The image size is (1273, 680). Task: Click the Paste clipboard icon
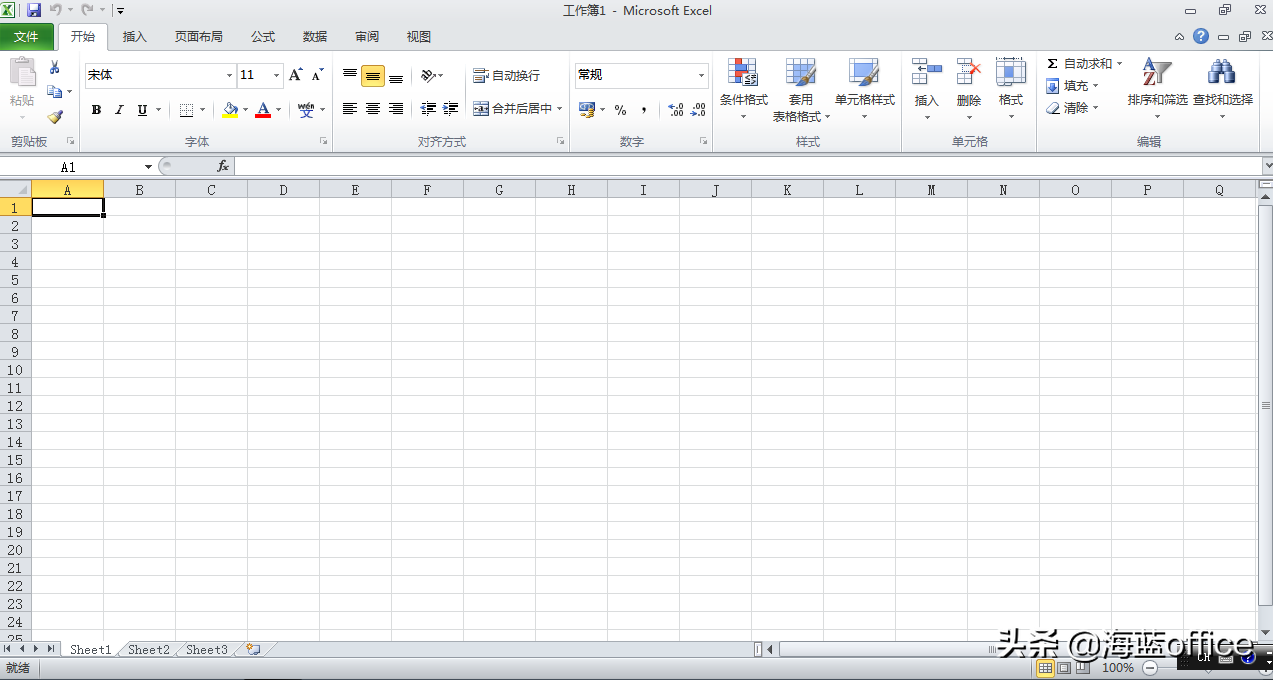(x=22, y=73)
